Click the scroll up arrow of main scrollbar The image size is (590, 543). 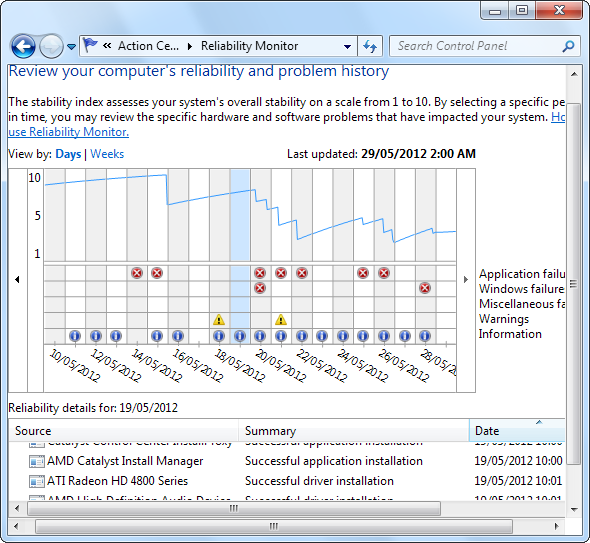(574, 74)
